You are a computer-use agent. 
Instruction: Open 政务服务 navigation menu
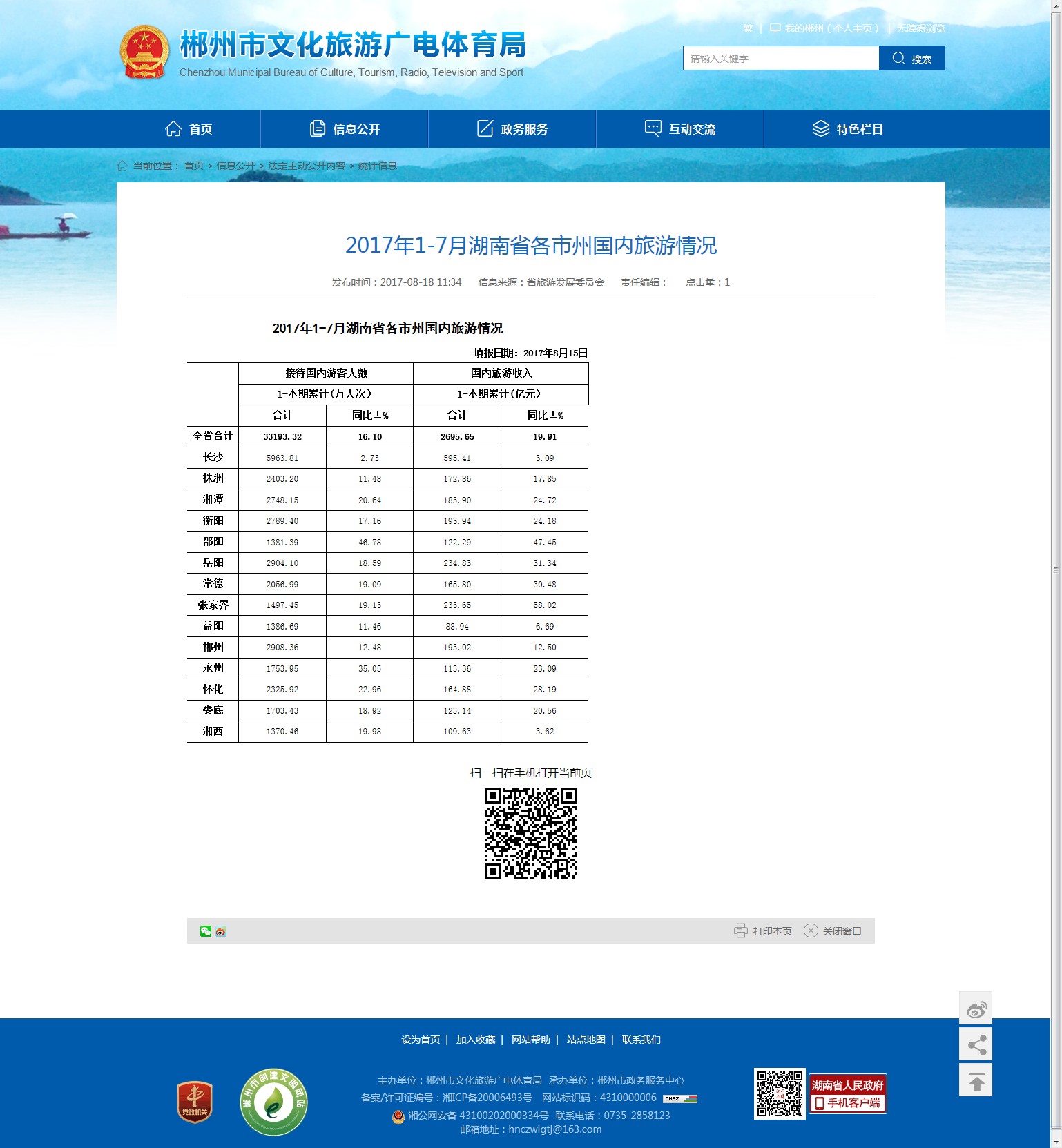point(512,129)
